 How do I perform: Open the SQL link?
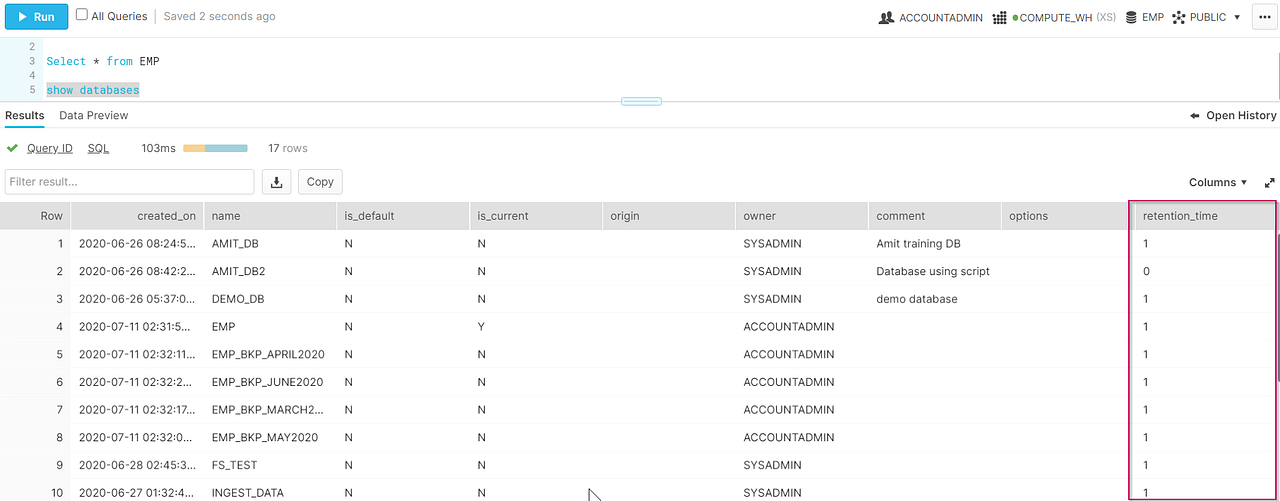(x=98, y=148)
